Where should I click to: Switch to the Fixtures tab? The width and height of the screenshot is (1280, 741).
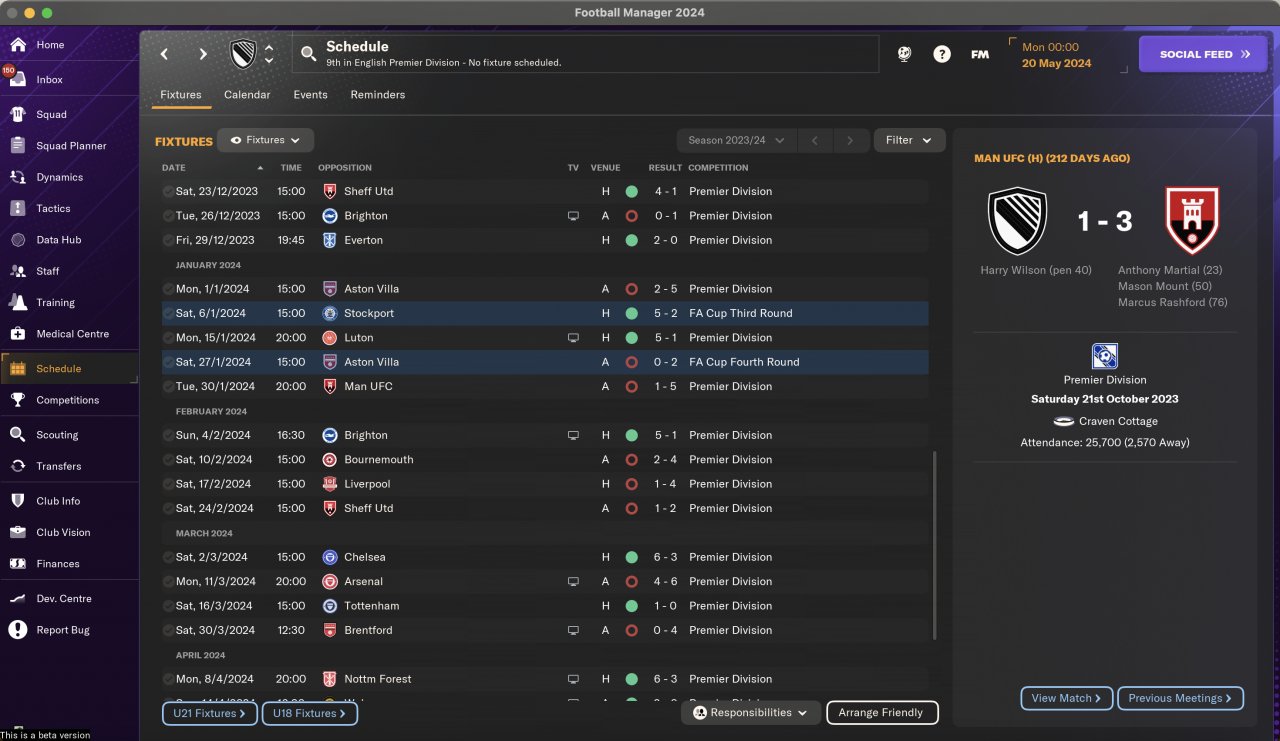181,95
